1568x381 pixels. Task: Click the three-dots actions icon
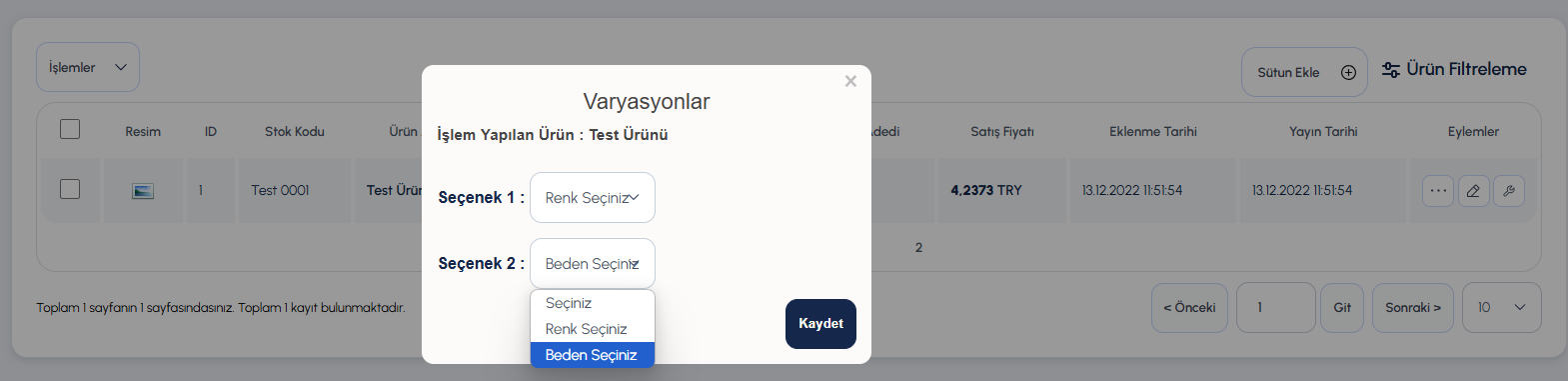[1438, 190]
